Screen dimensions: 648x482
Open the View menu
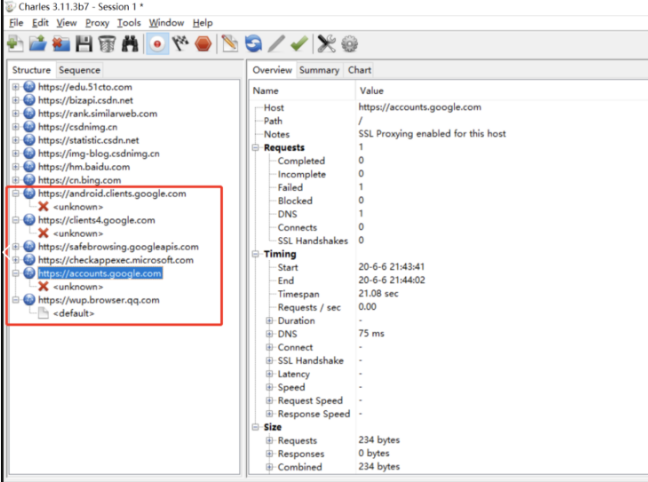click(67, 23)
